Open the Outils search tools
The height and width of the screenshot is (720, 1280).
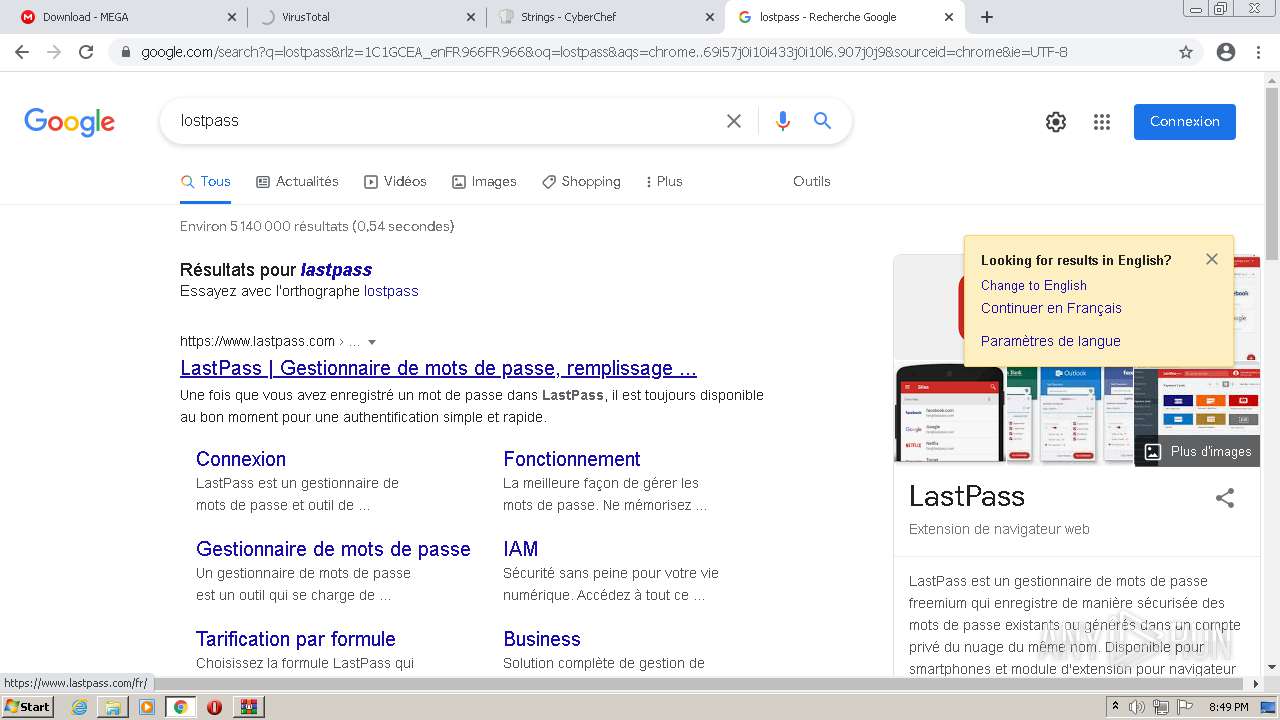[x=812, y=181]
